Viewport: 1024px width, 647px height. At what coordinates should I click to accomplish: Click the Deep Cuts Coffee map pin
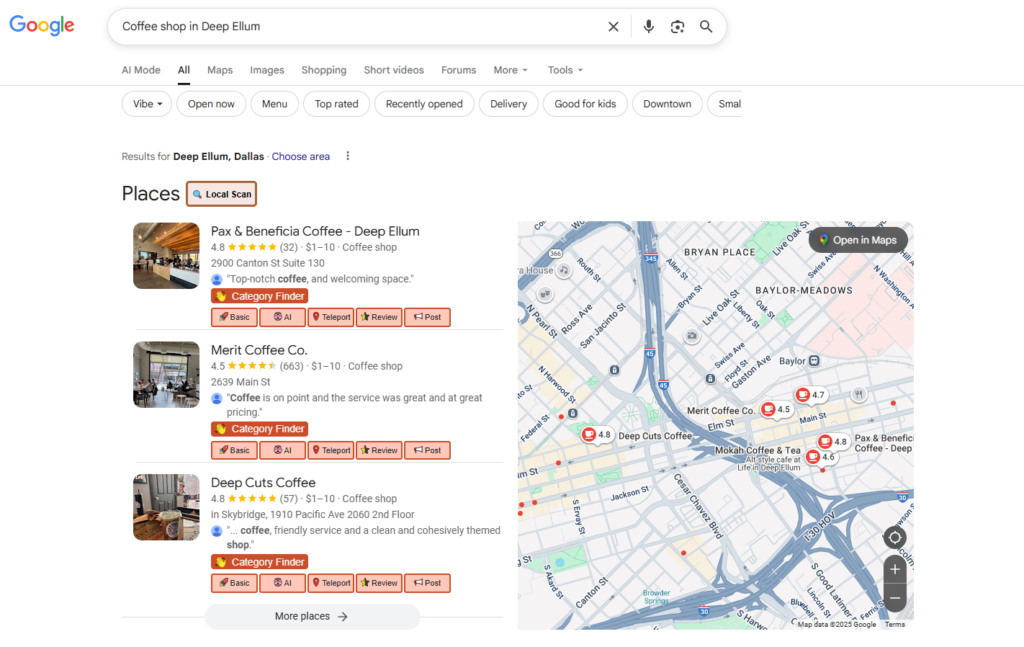[590, 435]
